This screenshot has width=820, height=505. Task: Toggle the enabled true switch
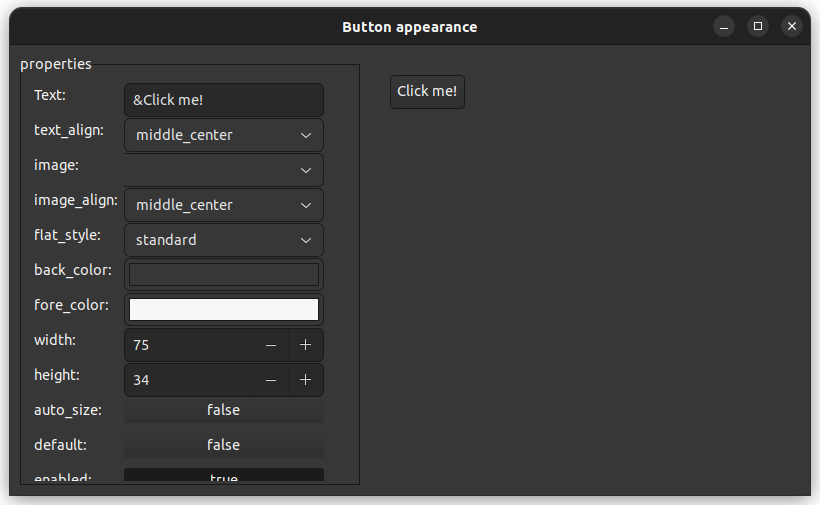(223, 476)
